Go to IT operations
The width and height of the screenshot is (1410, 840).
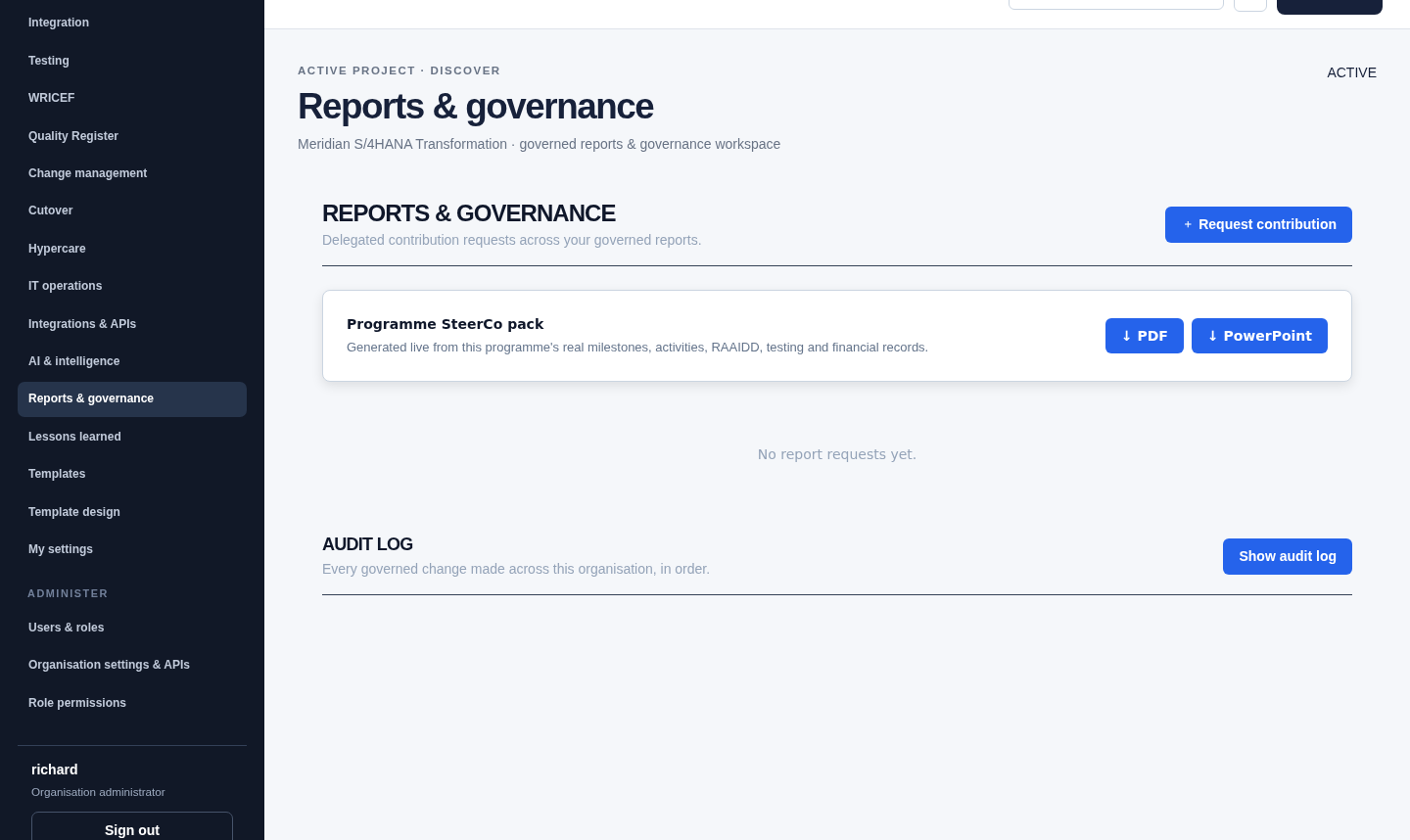pos(132,286)
